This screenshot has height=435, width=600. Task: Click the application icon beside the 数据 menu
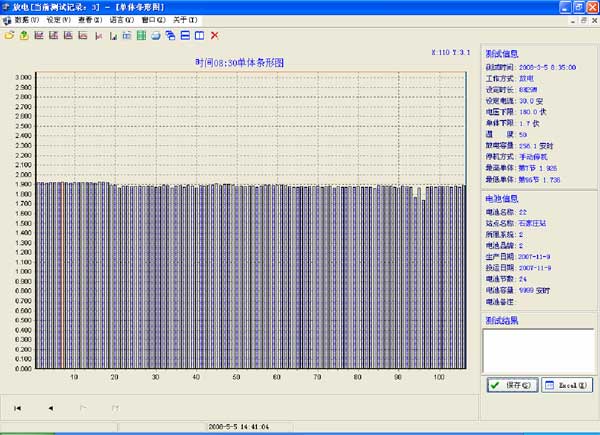click(7, 20)
